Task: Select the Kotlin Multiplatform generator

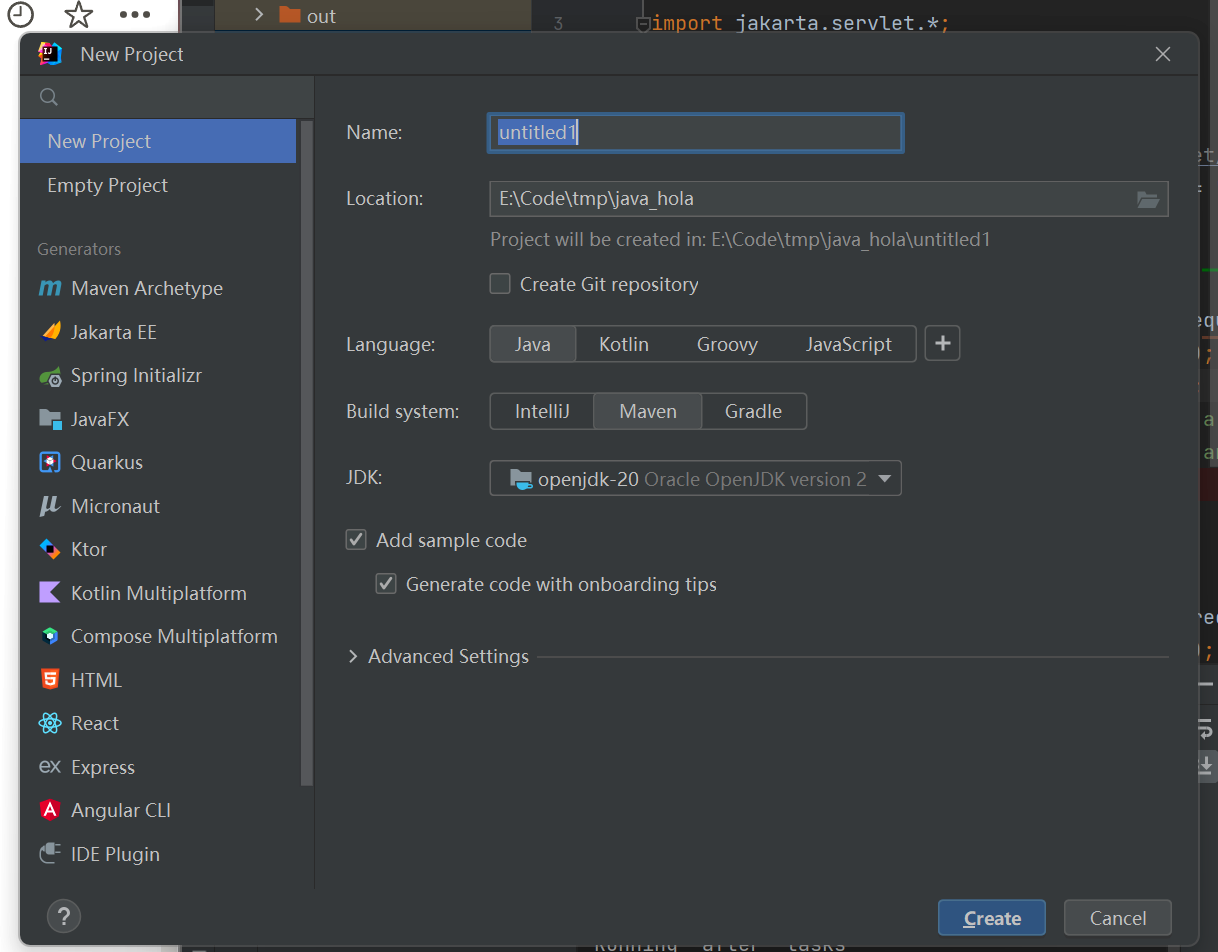Action: tap(158, 593)
